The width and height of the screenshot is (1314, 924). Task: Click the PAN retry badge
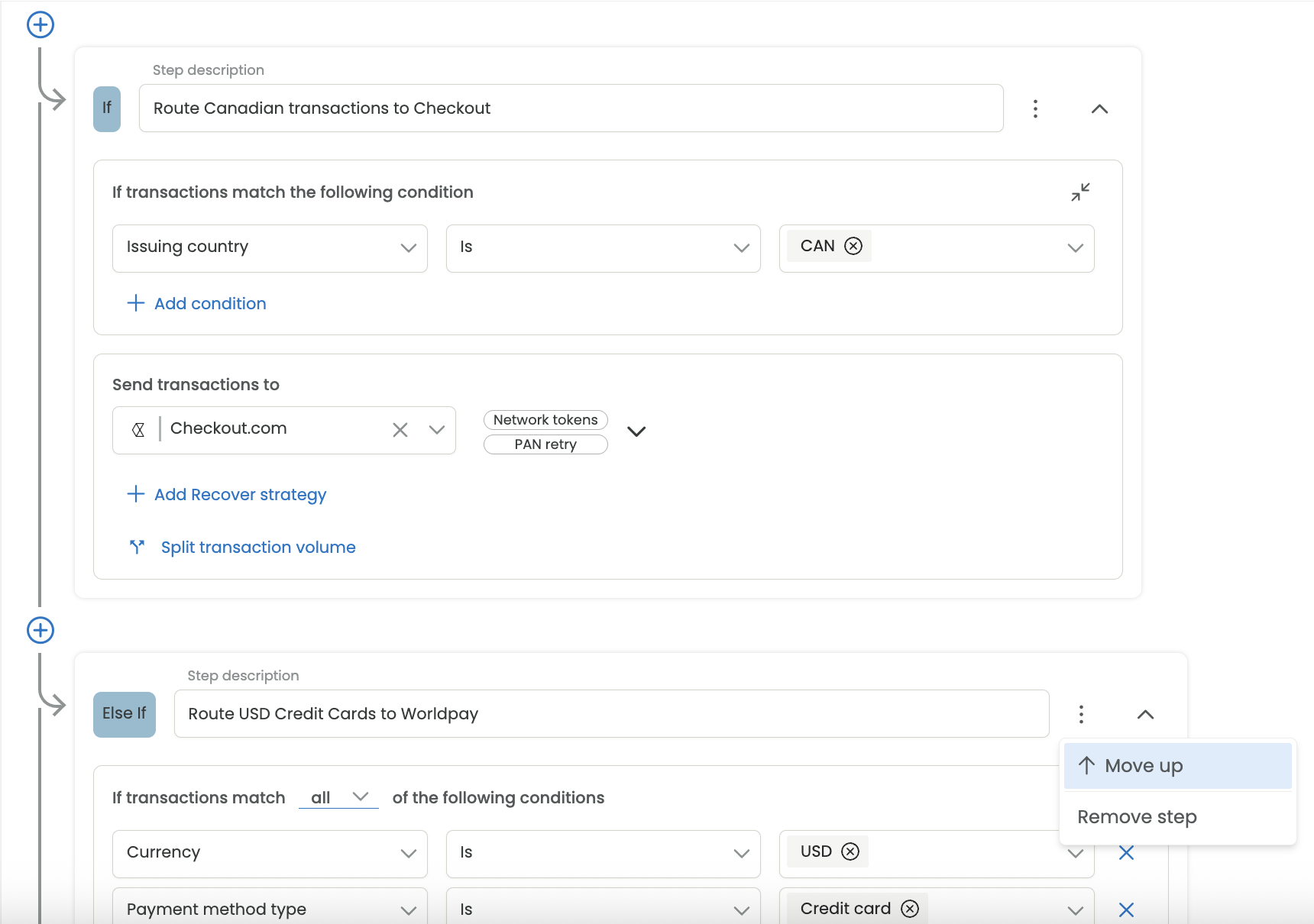[x=545, y=444]
